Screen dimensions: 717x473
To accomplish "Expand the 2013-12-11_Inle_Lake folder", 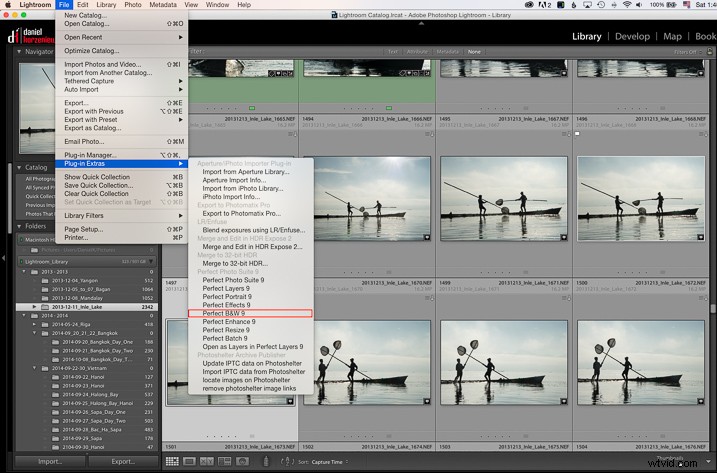I will pos(35,306).
